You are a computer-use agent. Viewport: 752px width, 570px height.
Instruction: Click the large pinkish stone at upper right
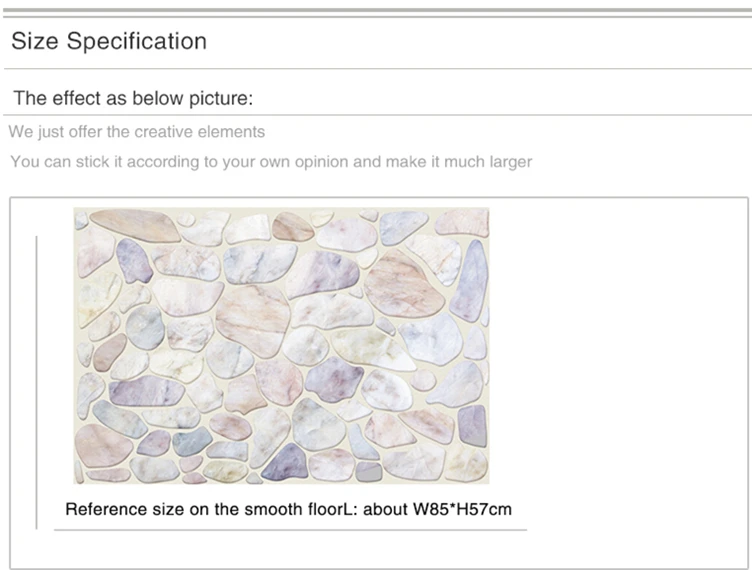[x=403, y=286]
